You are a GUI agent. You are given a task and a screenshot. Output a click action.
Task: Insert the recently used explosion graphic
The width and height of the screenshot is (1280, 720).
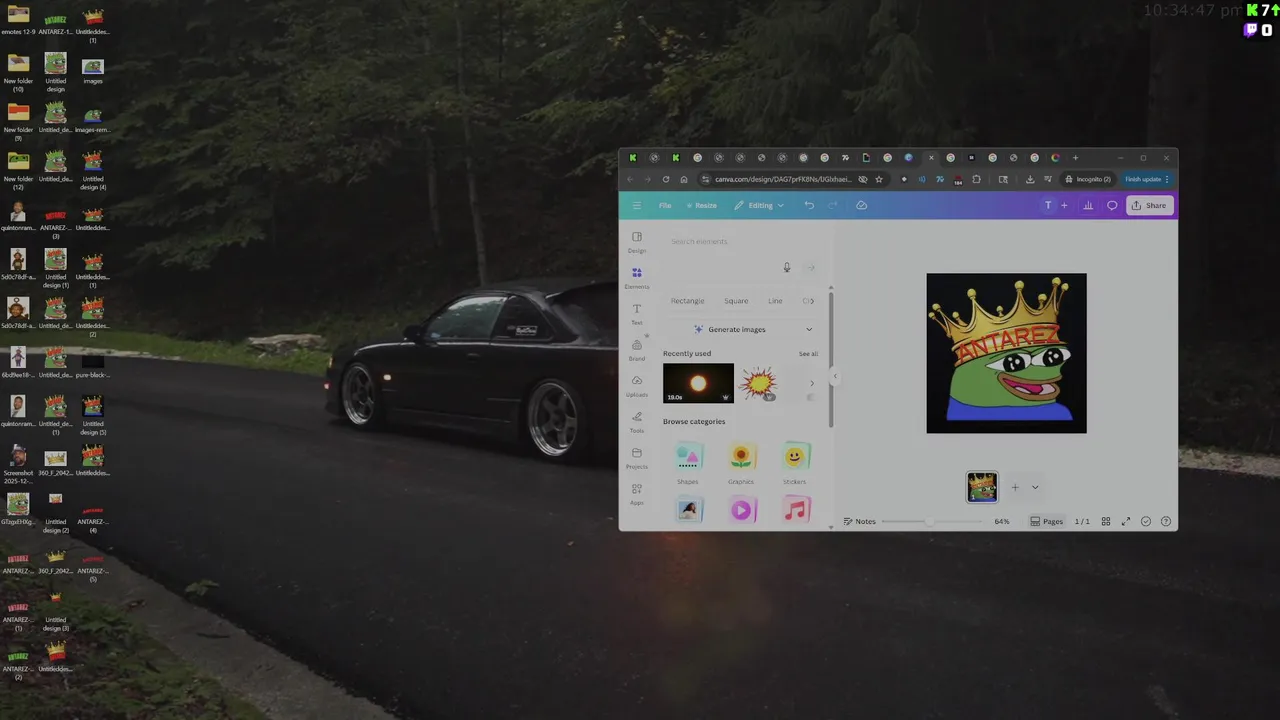[x=759, y=383]
